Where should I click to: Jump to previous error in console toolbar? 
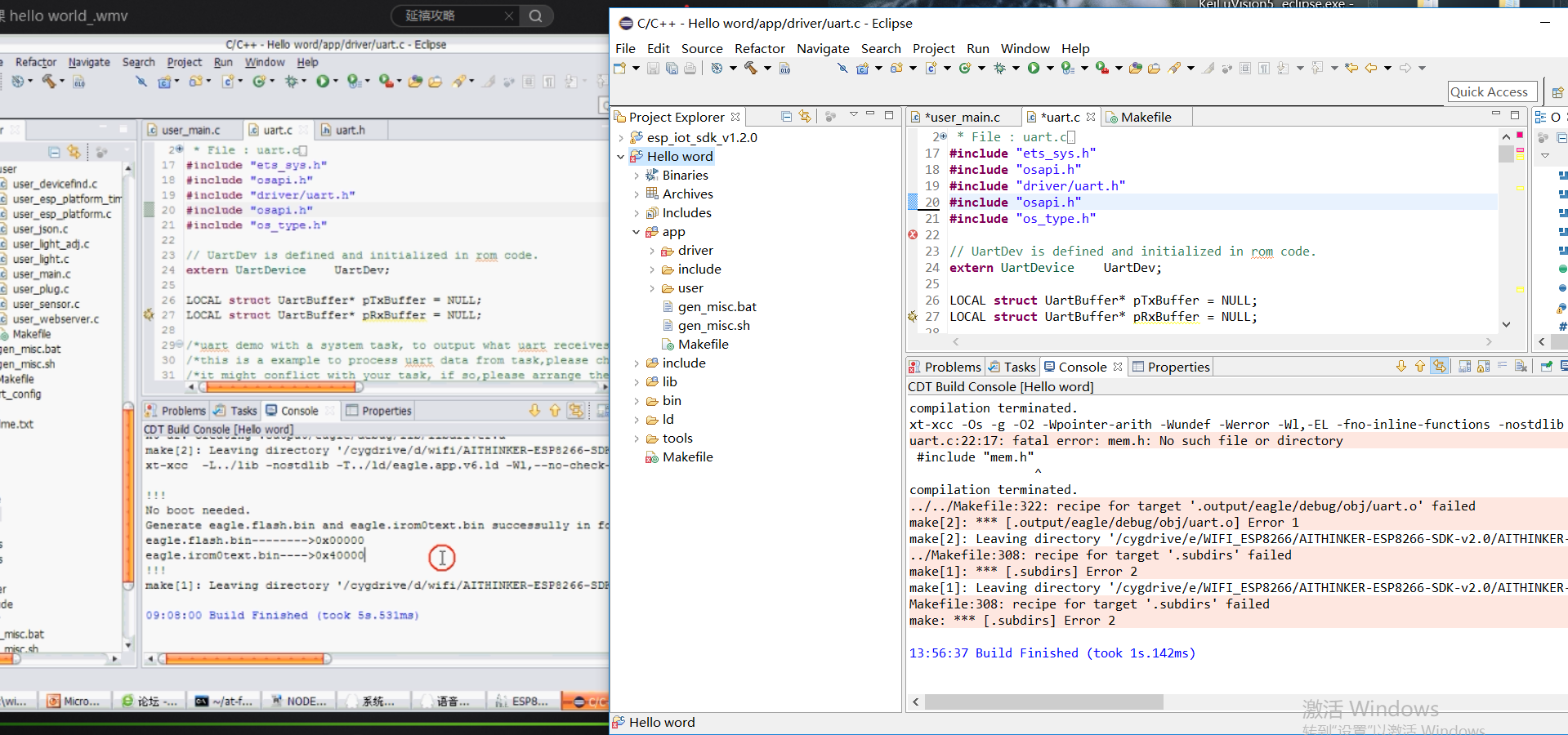pos(1420,367)
